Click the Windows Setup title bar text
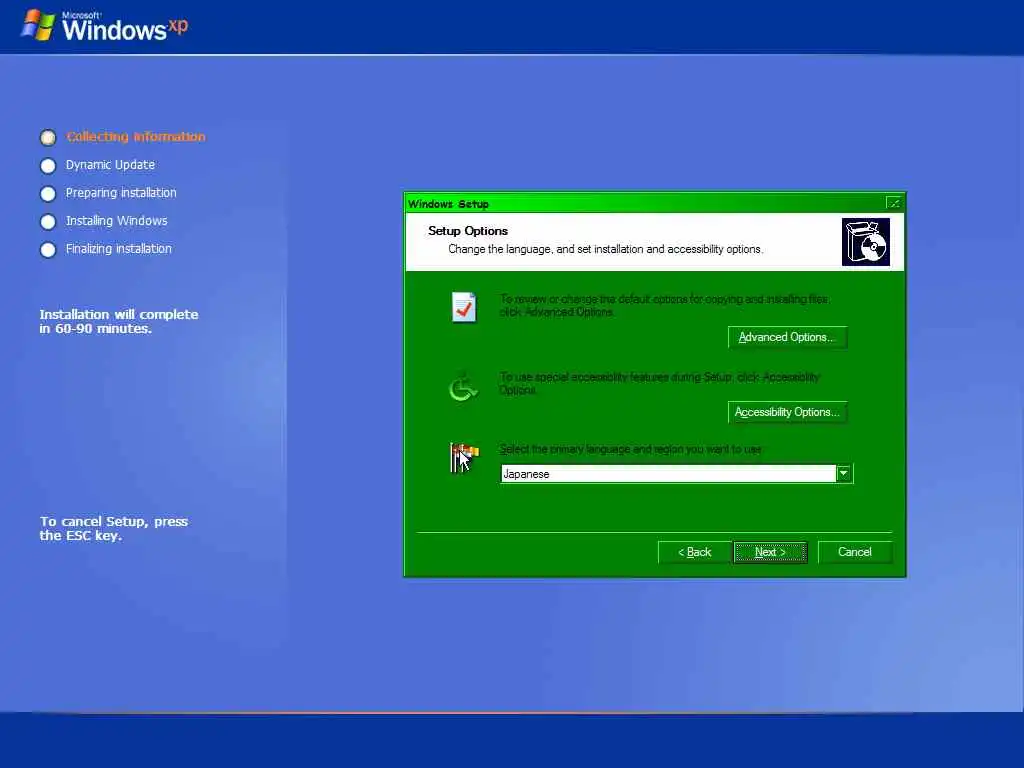Screen dimensions: 1024x768 (x=448, y=204)
